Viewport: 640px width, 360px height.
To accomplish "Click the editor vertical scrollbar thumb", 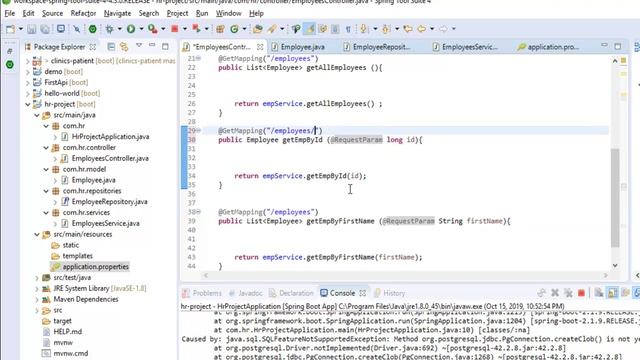I will pos(615,197).
